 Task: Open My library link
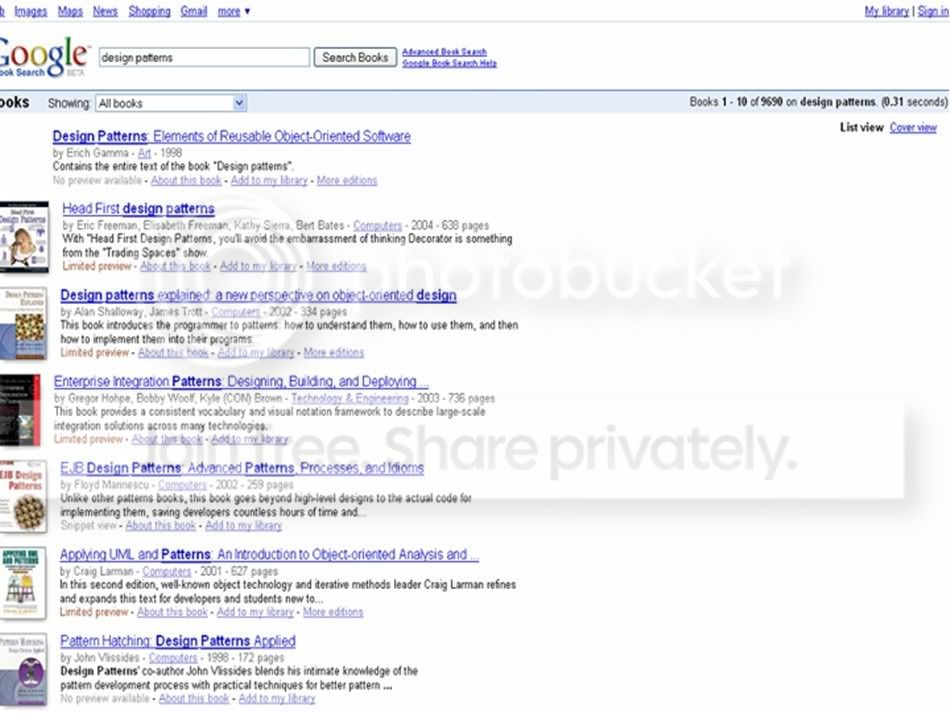pyautogui.click(x=886, y=11)
